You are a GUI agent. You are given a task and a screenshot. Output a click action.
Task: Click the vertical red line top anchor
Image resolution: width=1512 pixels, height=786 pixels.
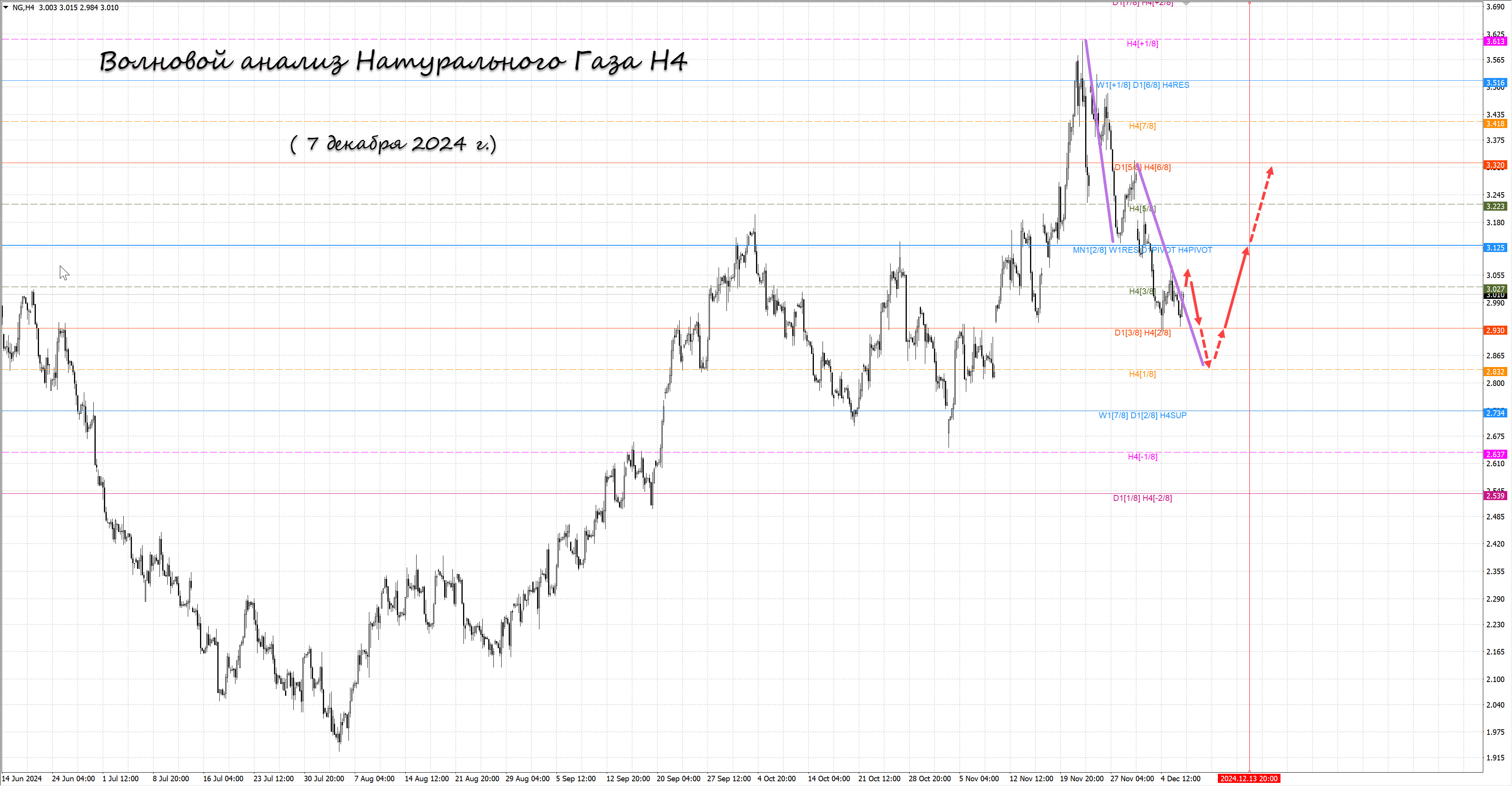click(x=1249, y=3)
